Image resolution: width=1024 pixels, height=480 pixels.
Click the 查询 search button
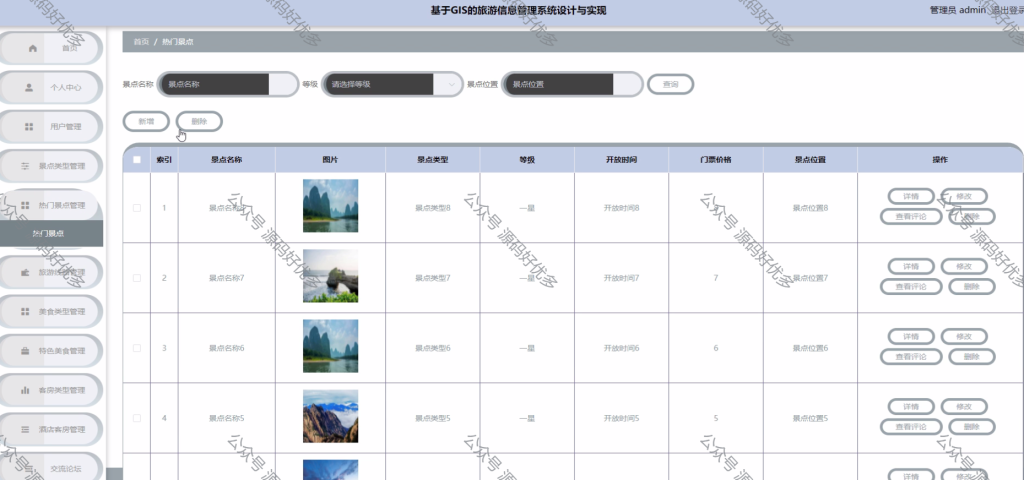pyautogui.click(x=671, y=84)
